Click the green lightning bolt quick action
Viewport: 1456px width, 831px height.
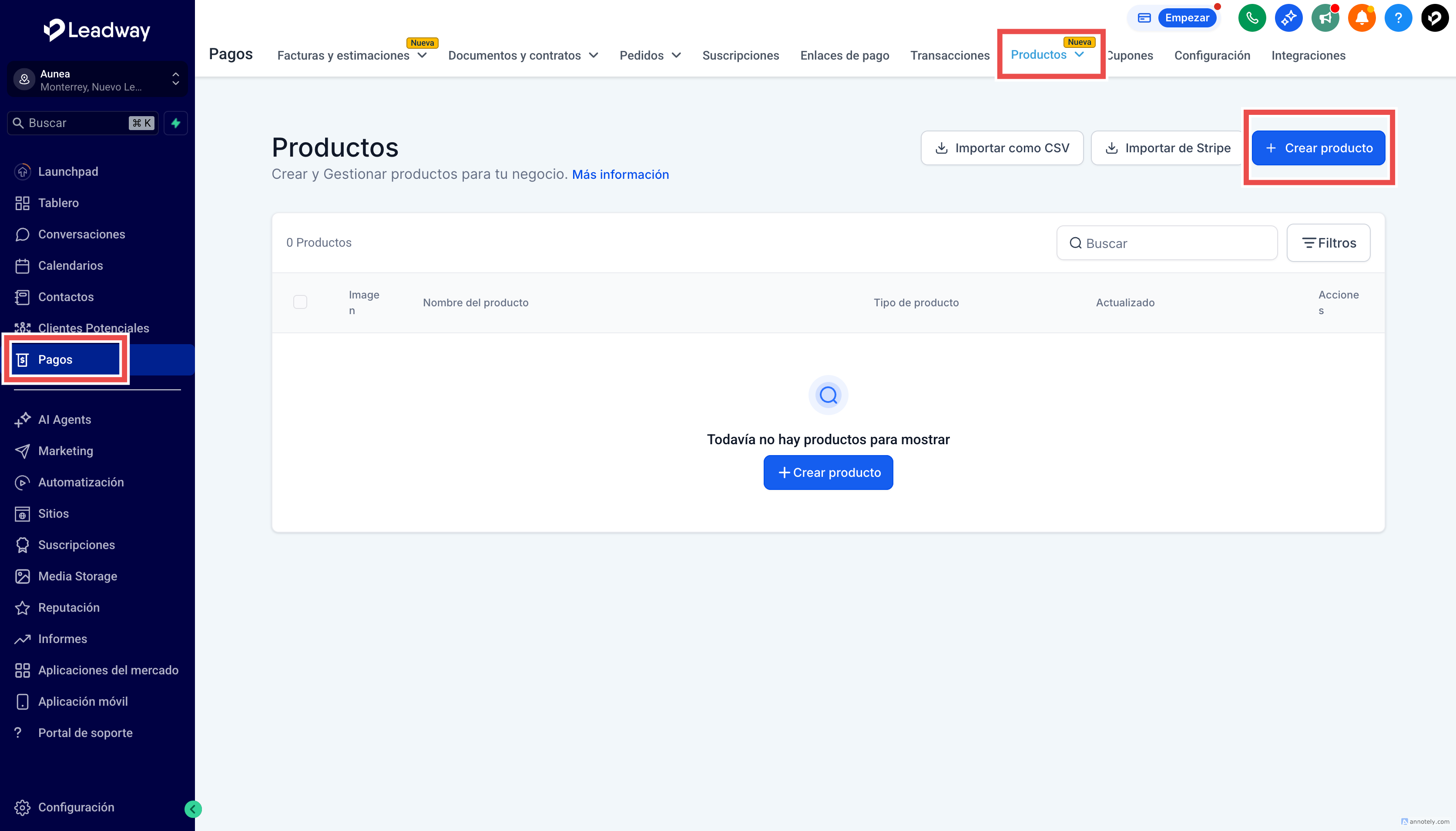pos(176,123)
